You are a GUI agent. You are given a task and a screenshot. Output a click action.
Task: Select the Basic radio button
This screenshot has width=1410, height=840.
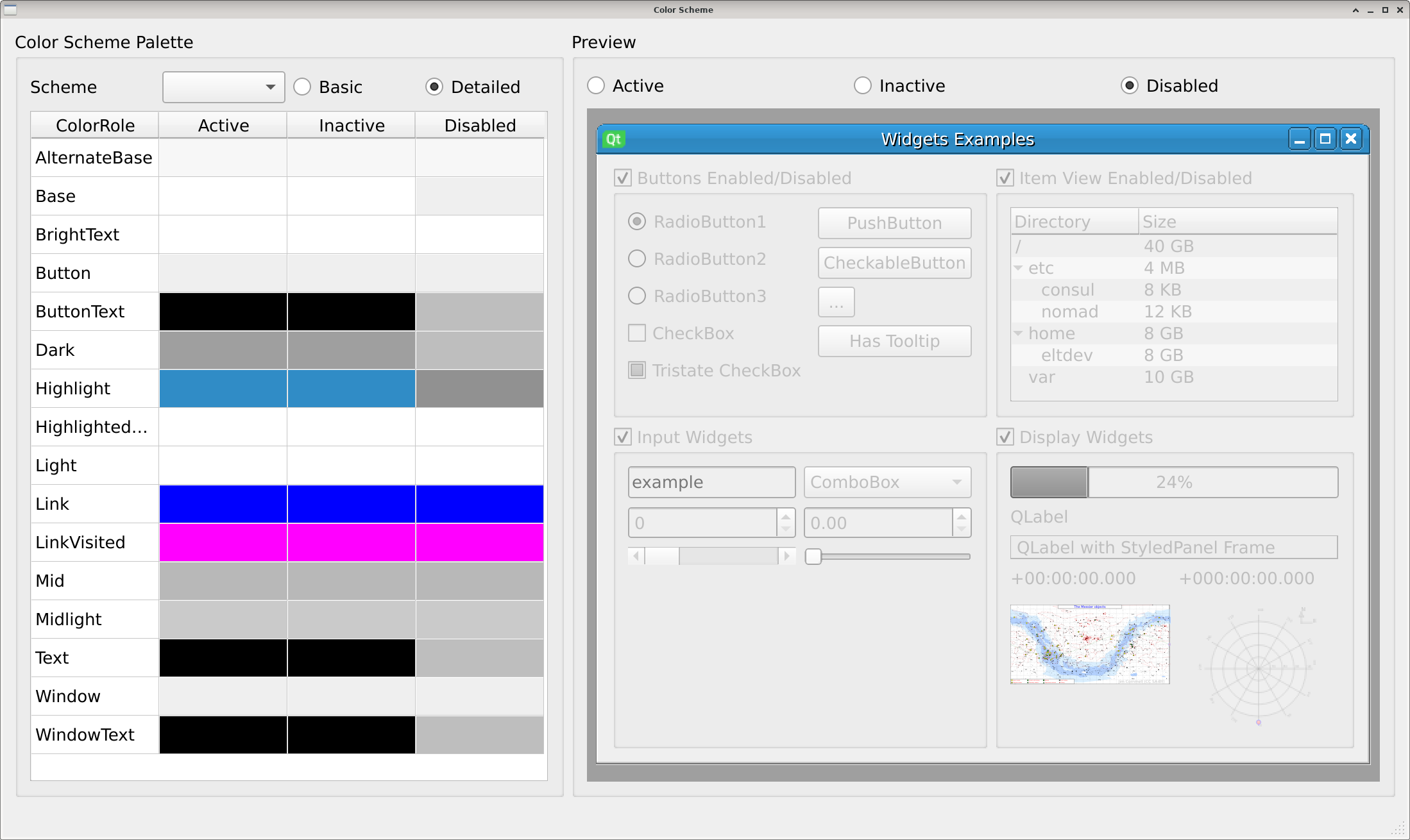click(302, 87)
